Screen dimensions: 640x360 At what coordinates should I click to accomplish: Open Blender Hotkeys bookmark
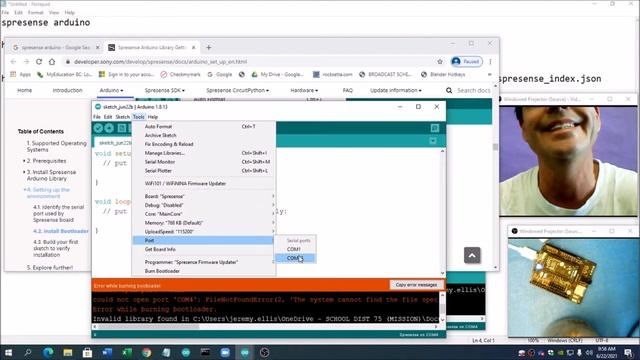coord(443,74)
